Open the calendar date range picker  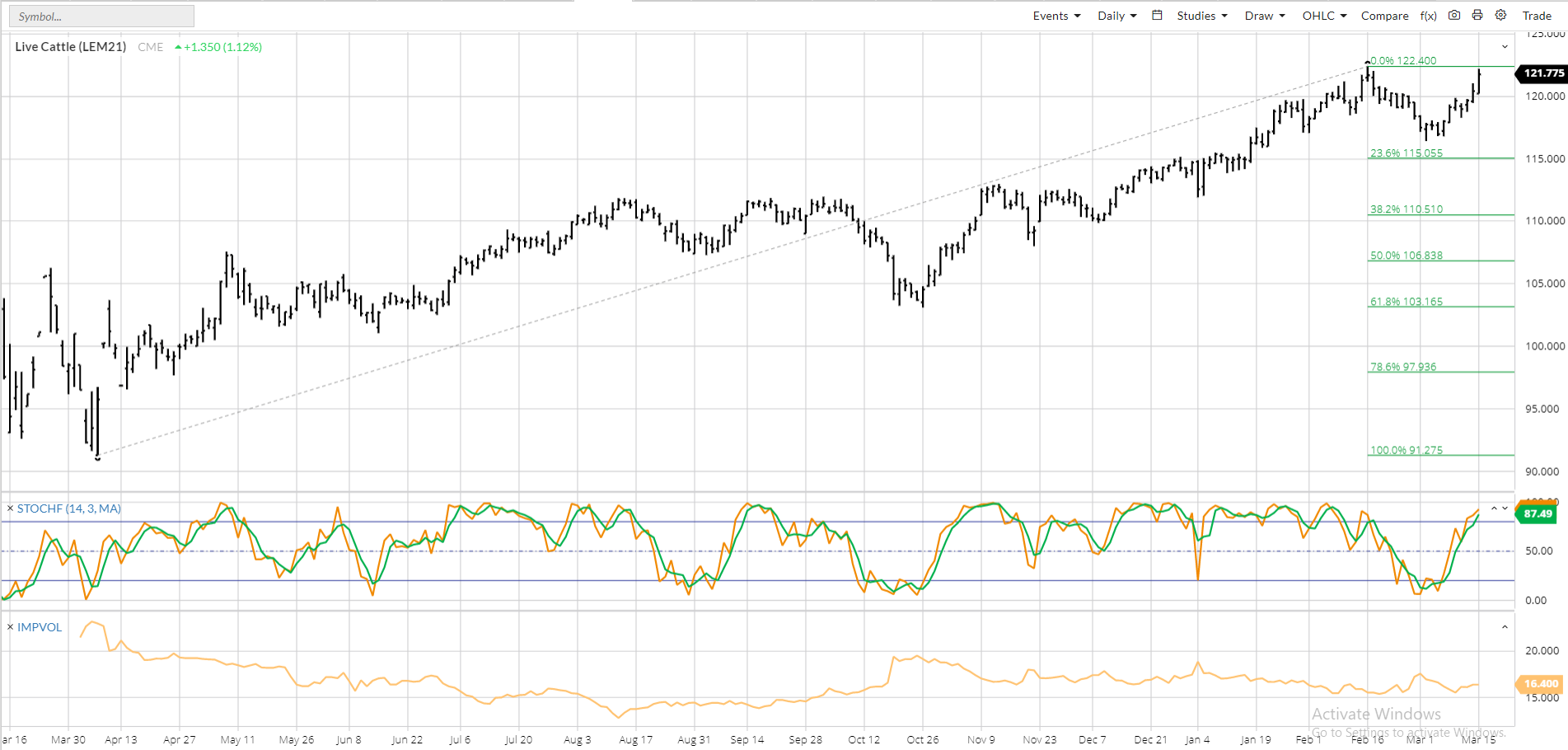(1157, 15)
